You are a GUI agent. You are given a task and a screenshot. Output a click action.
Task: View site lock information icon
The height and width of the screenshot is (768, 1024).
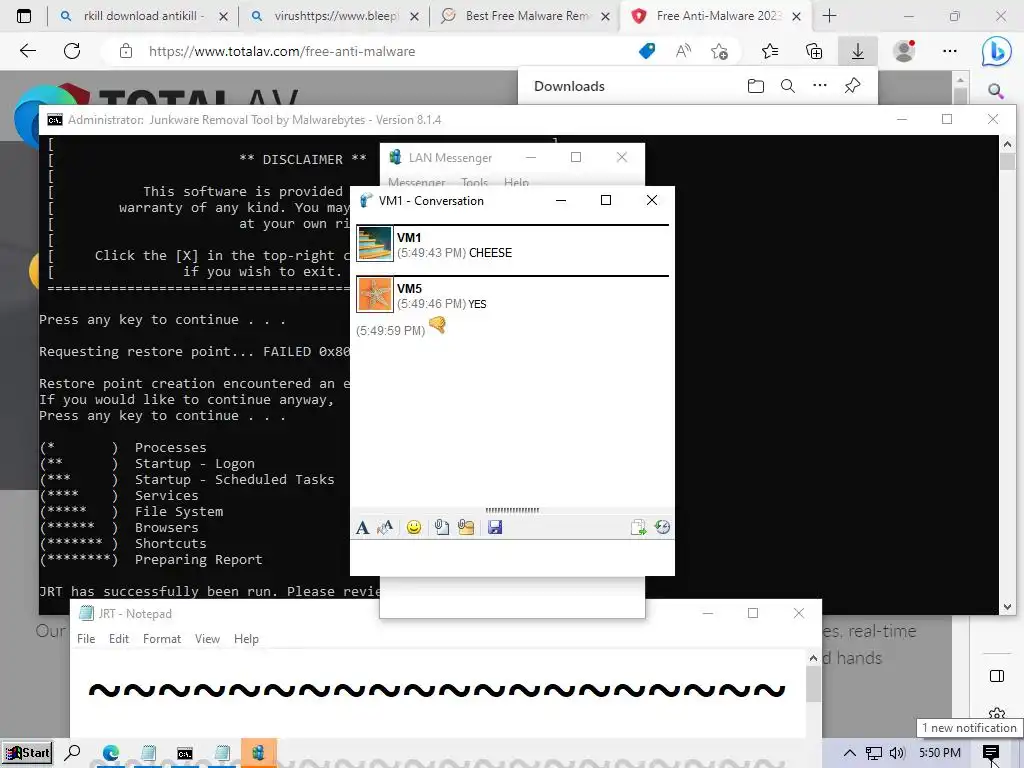(126, 51)
